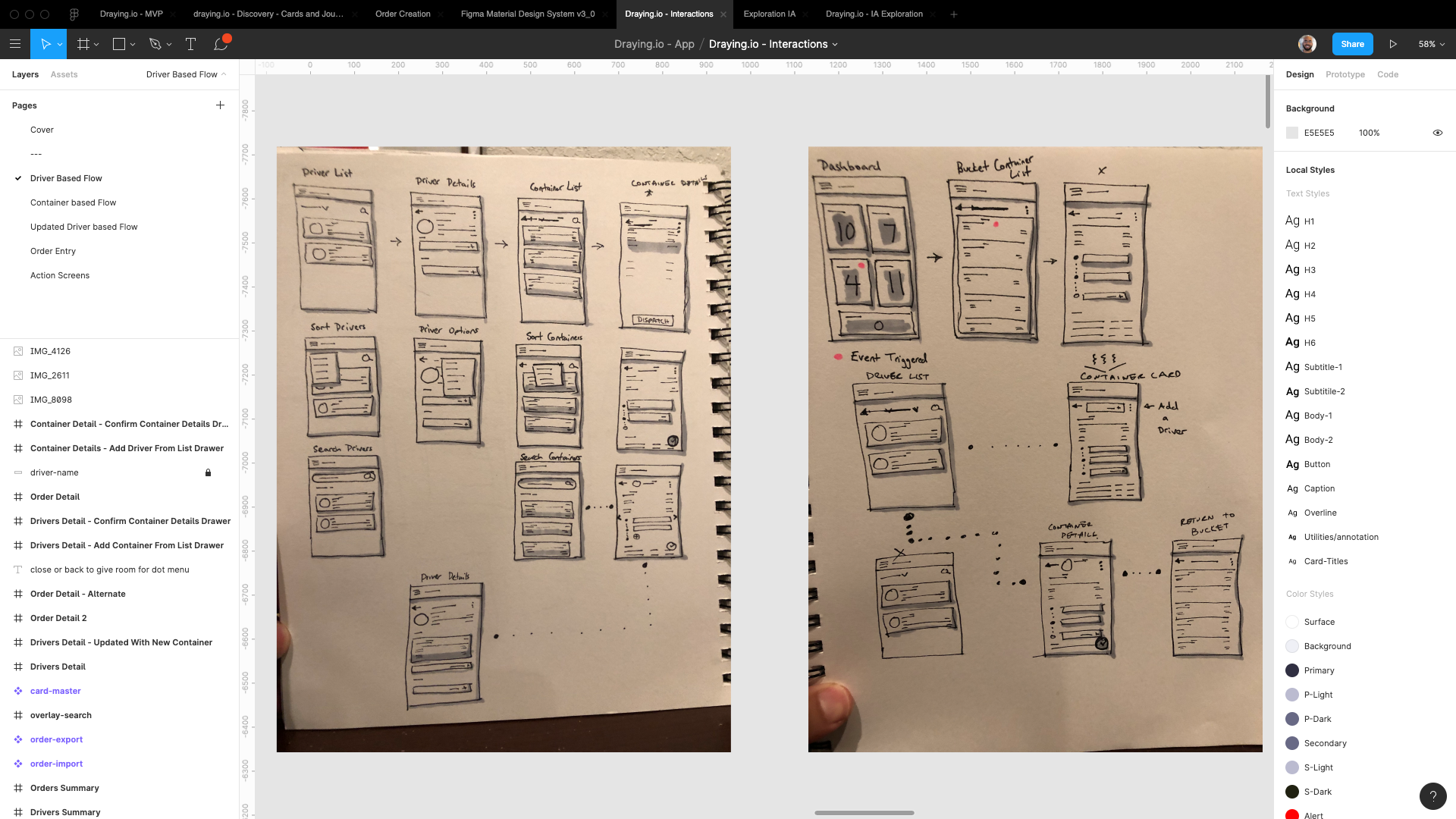Open the help question mark button

click(x=1432, y=796)
